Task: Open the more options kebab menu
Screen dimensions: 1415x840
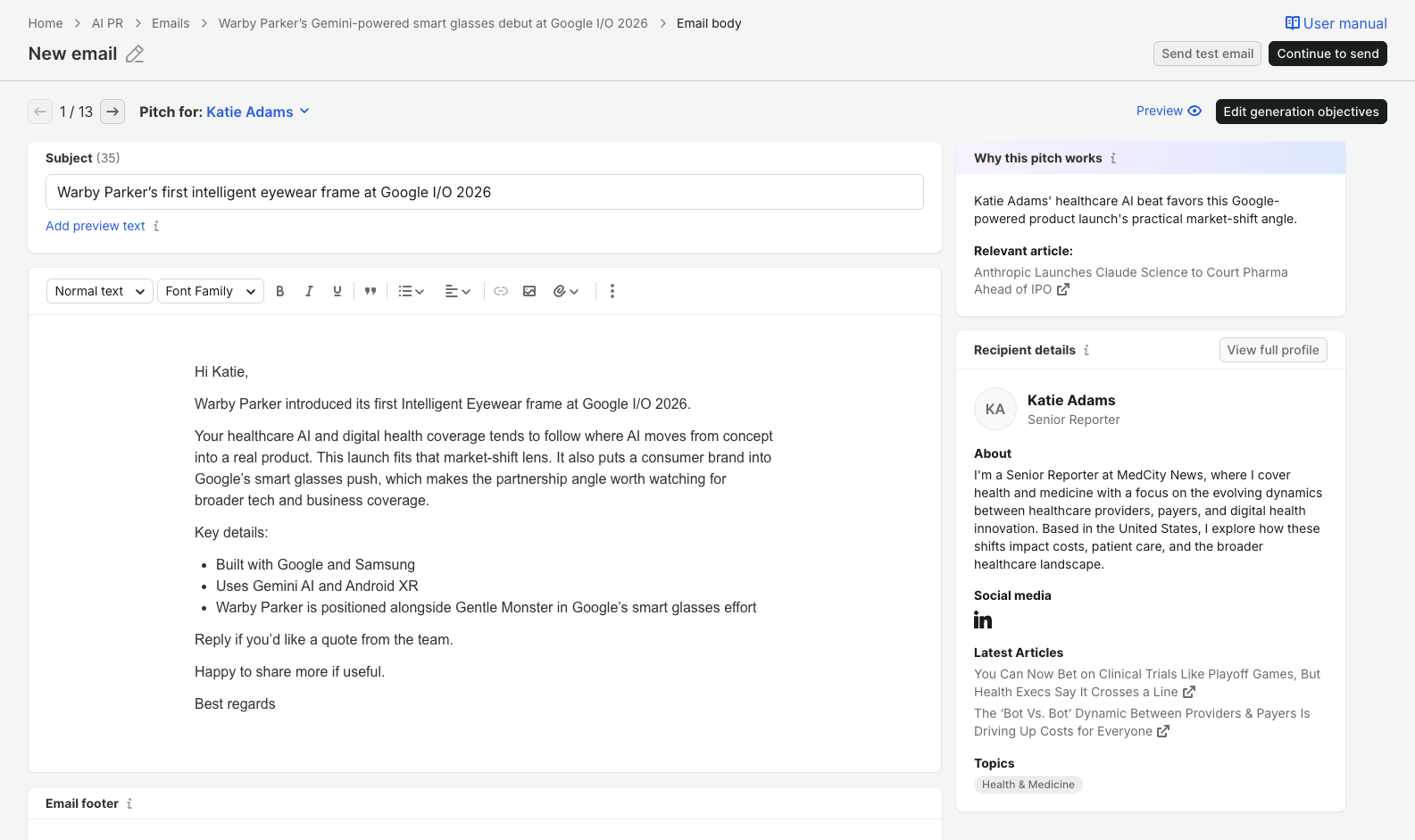Action: [x=612, y=291]
